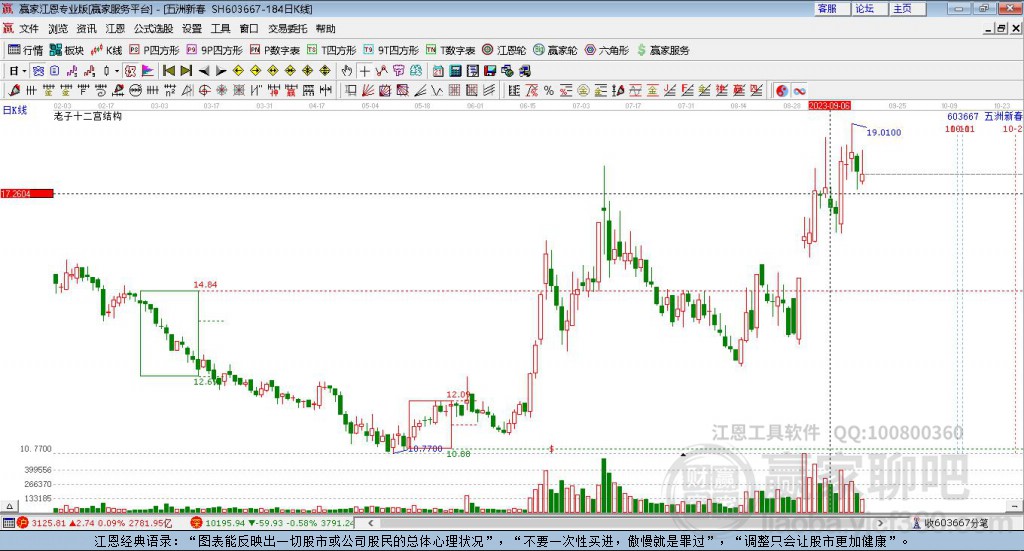Toggle the pink flag icon

point(148,71)
